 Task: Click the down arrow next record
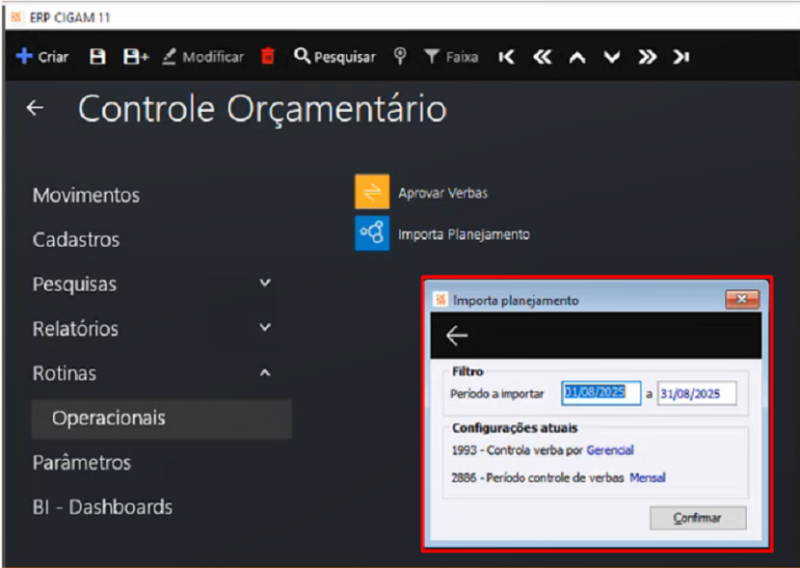tap(612, 57)
